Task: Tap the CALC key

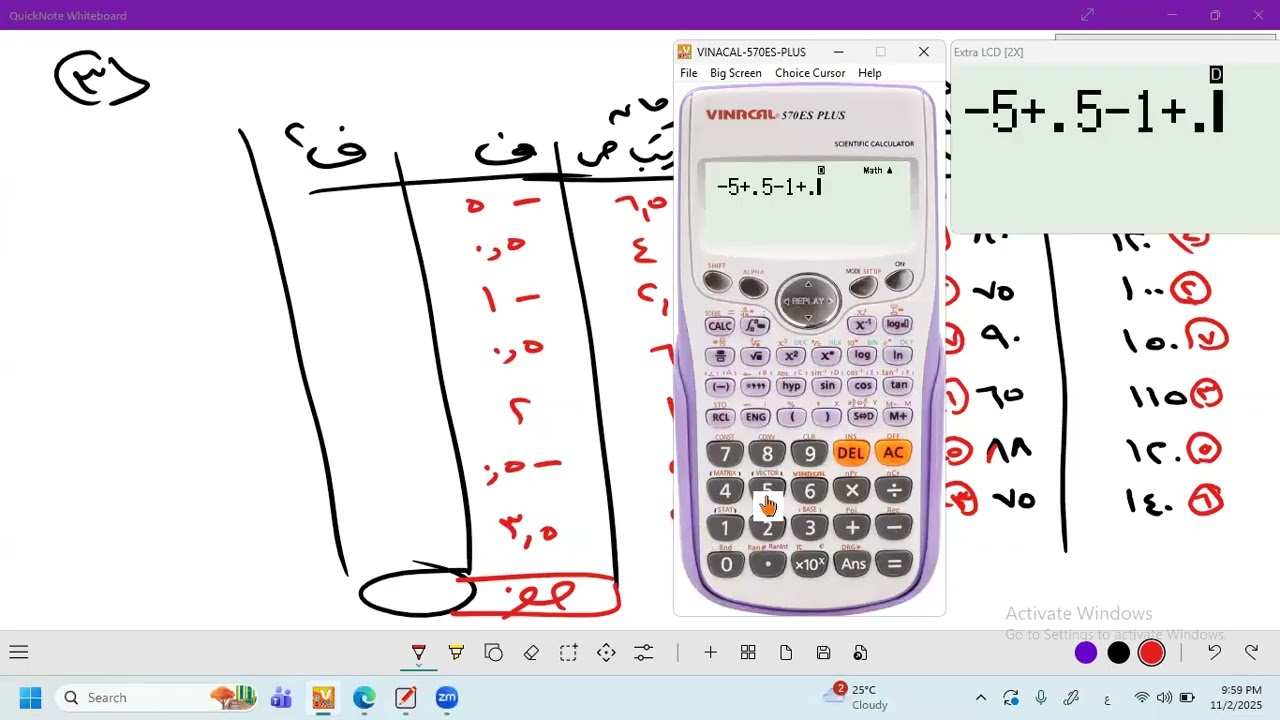Action: [719, 326]
